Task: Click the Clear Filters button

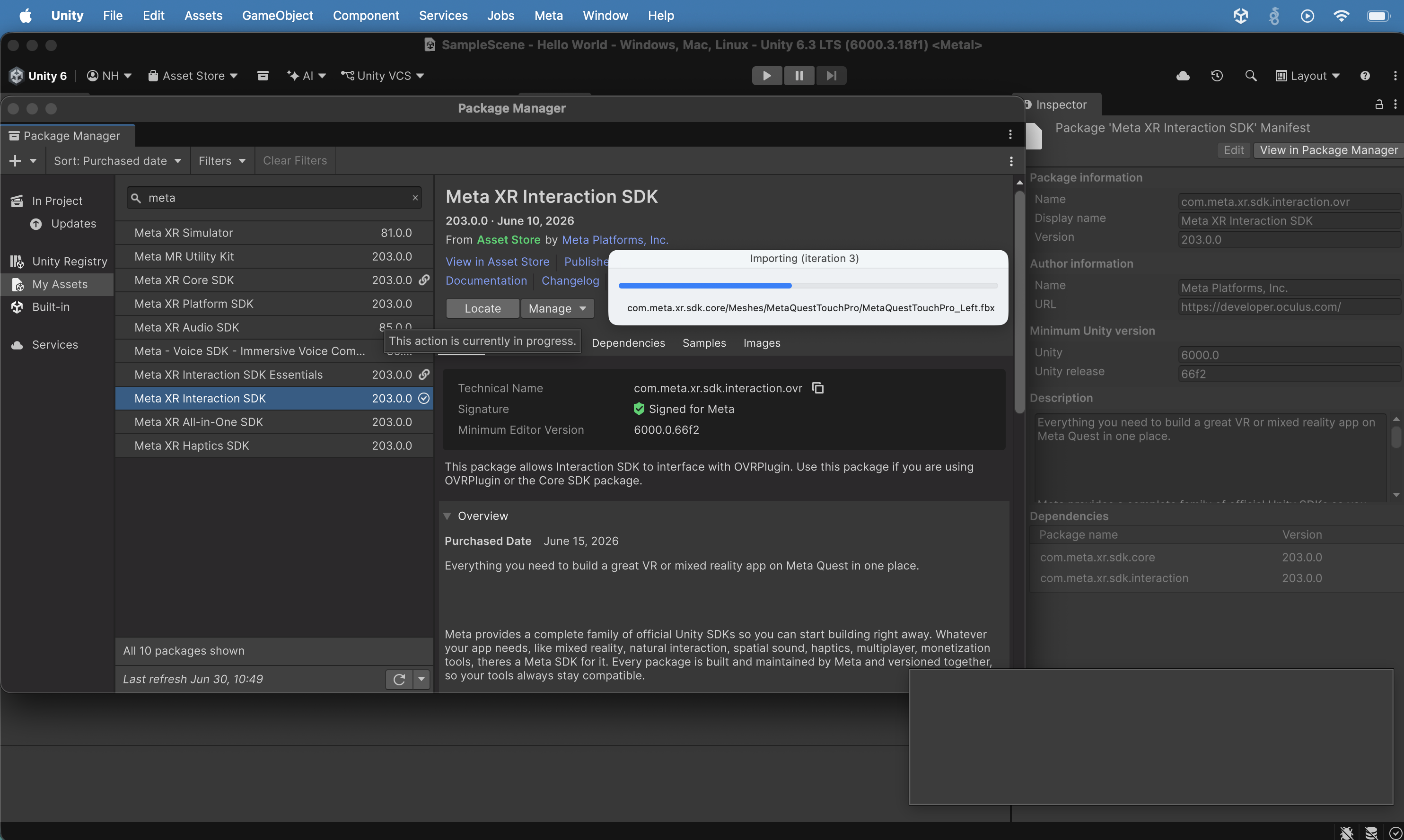Action: point(294,161)
